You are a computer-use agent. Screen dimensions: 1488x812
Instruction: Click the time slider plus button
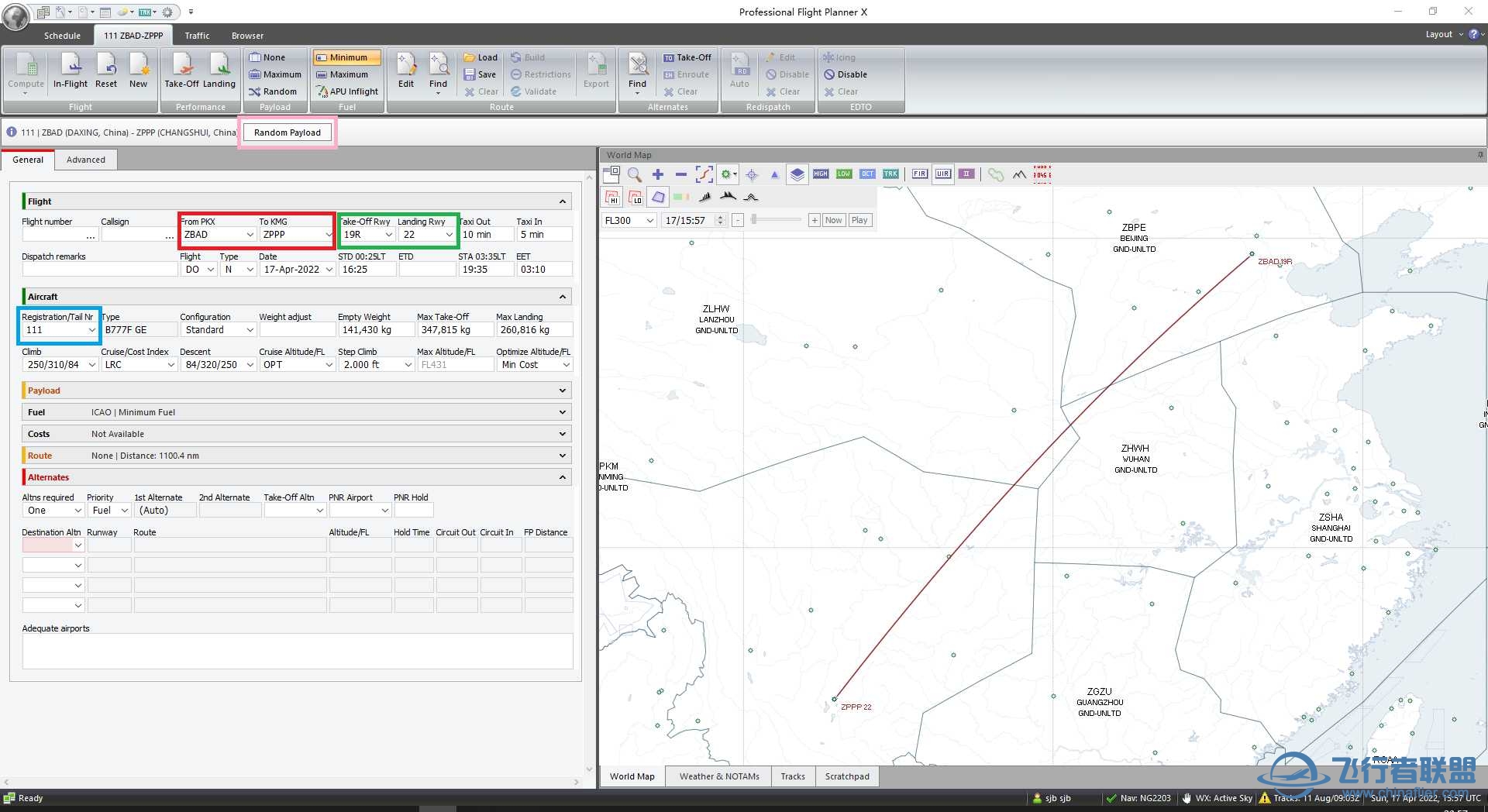click(814, 220)
